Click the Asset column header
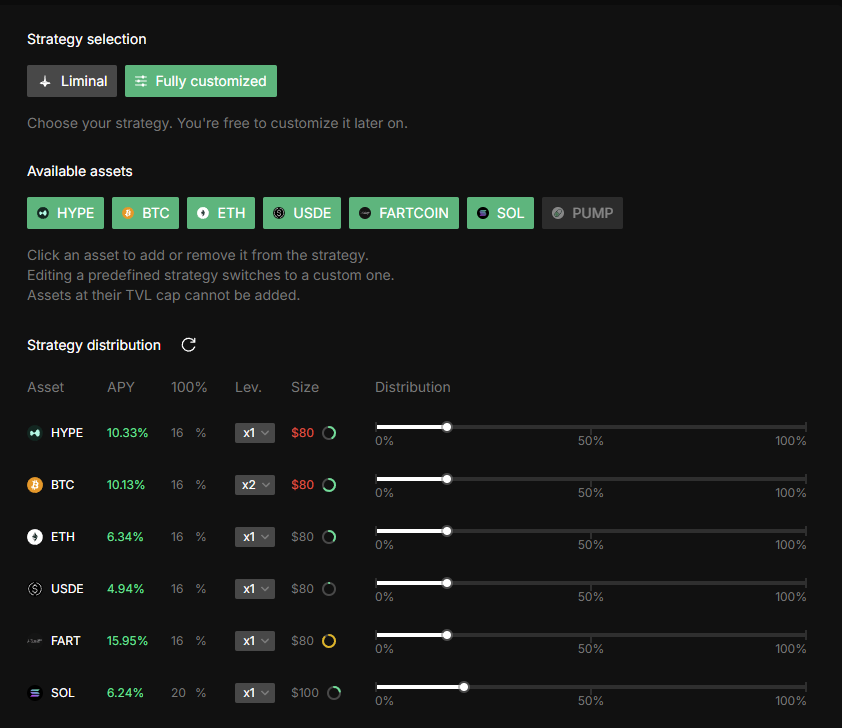 click(46, 387)
